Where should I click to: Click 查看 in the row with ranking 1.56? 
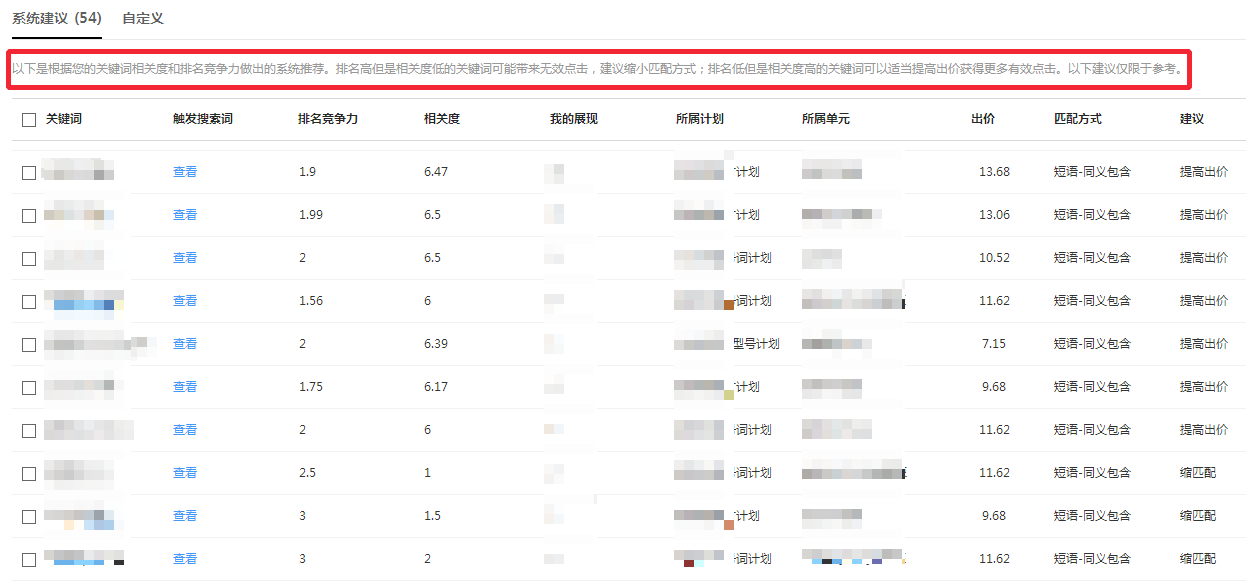coord(185,301)
